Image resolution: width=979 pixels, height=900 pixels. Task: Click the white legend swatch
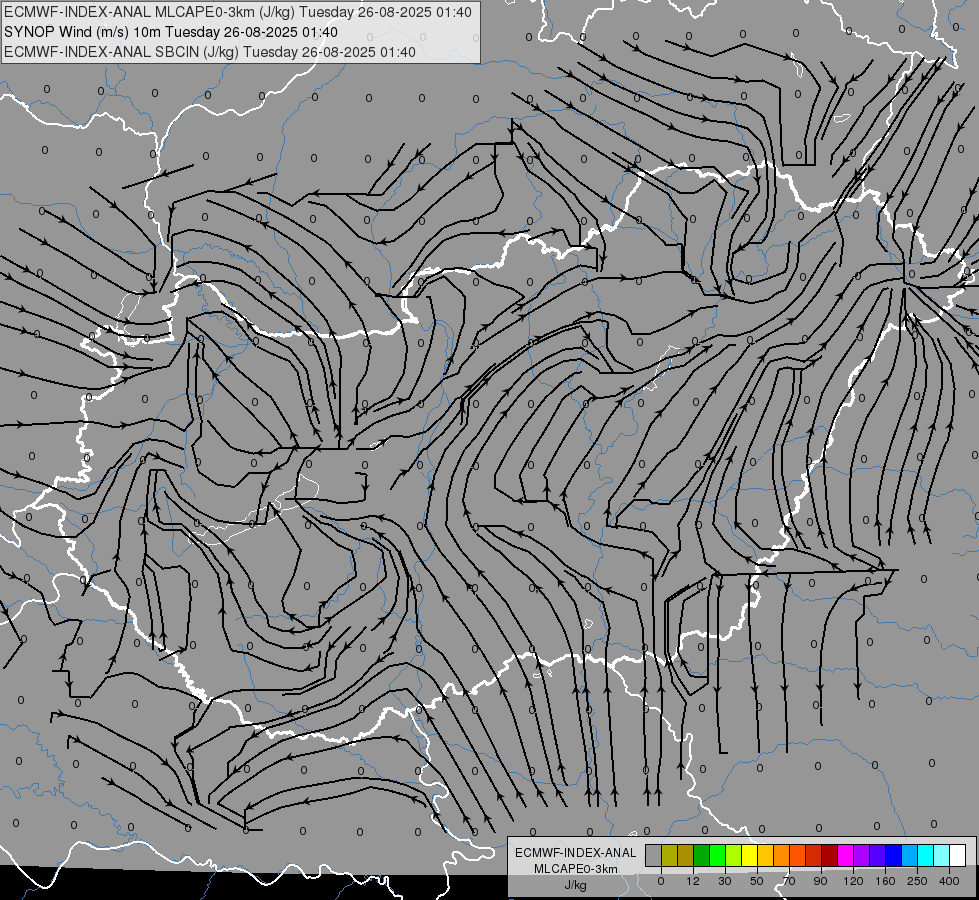point(958,856)
